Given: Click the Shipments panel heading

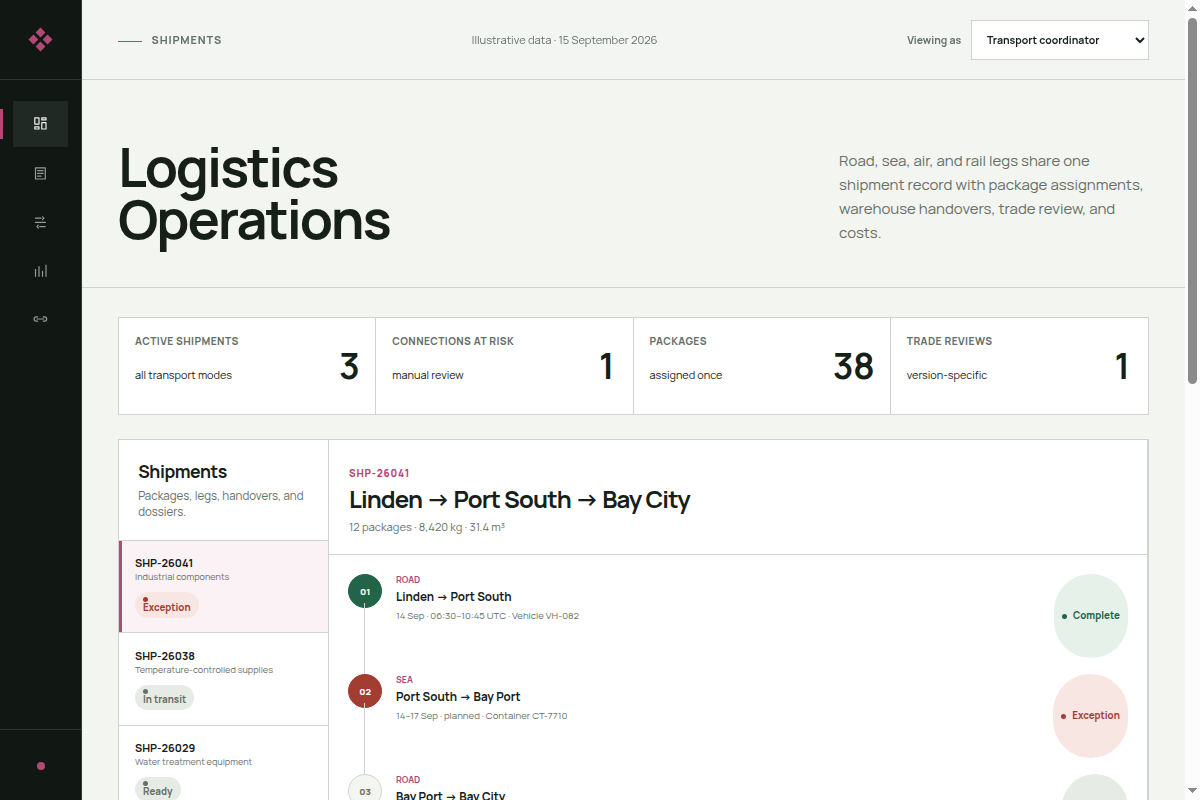Looking at the screenshot, I should [x=183, y=472].
